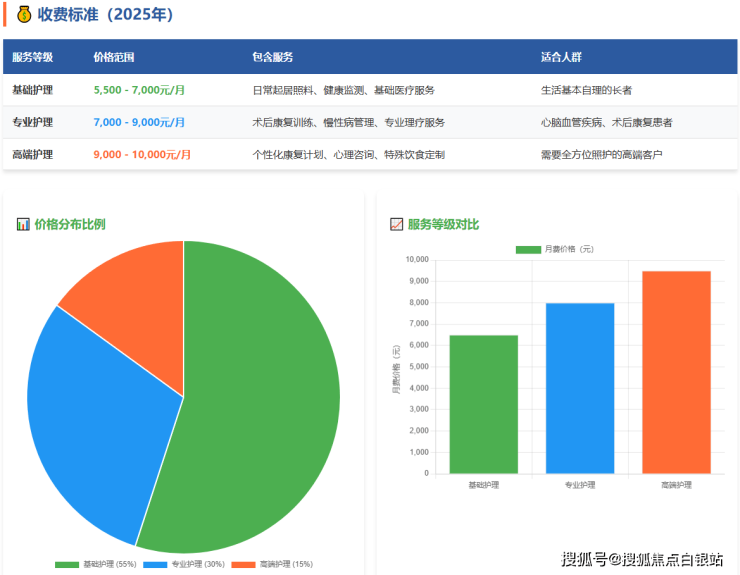Toggle the 基础护理 (55%) pie legend item

[96, 565]
